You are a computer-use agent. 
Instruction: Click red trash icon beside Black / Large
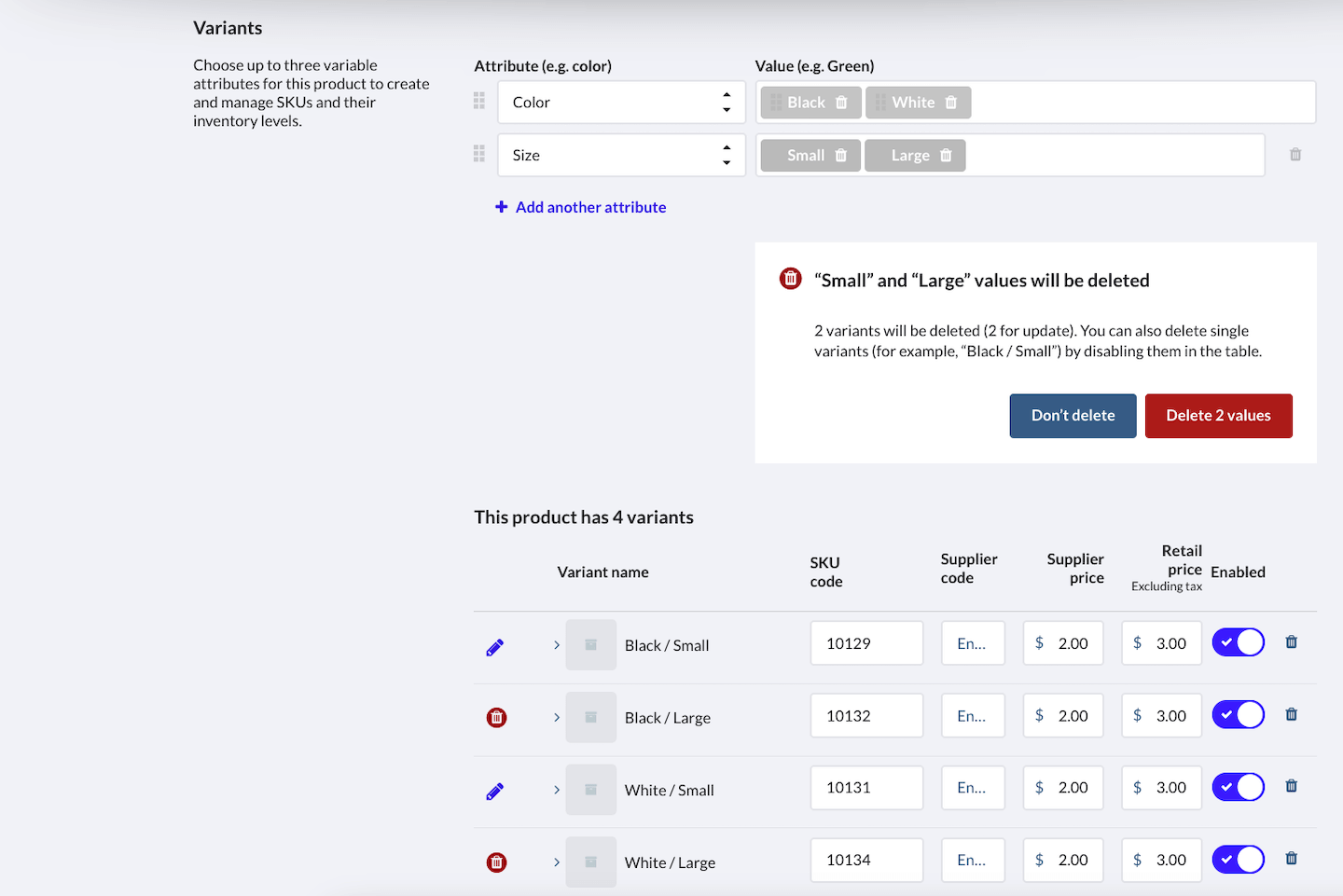coord(497,718)
